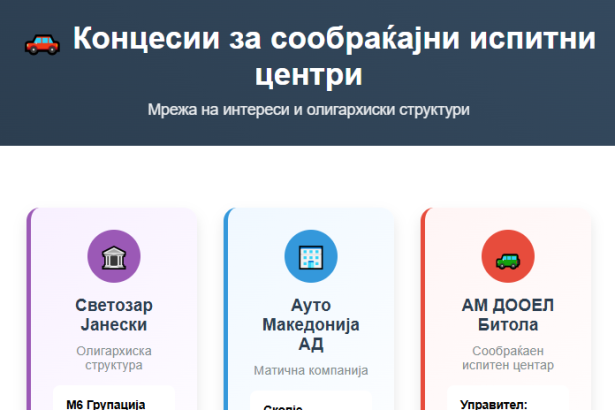This screenshot has width=615, height=410.
Task: Open the Светозар Јанески card heading
Action: click(x=114, y=315)
